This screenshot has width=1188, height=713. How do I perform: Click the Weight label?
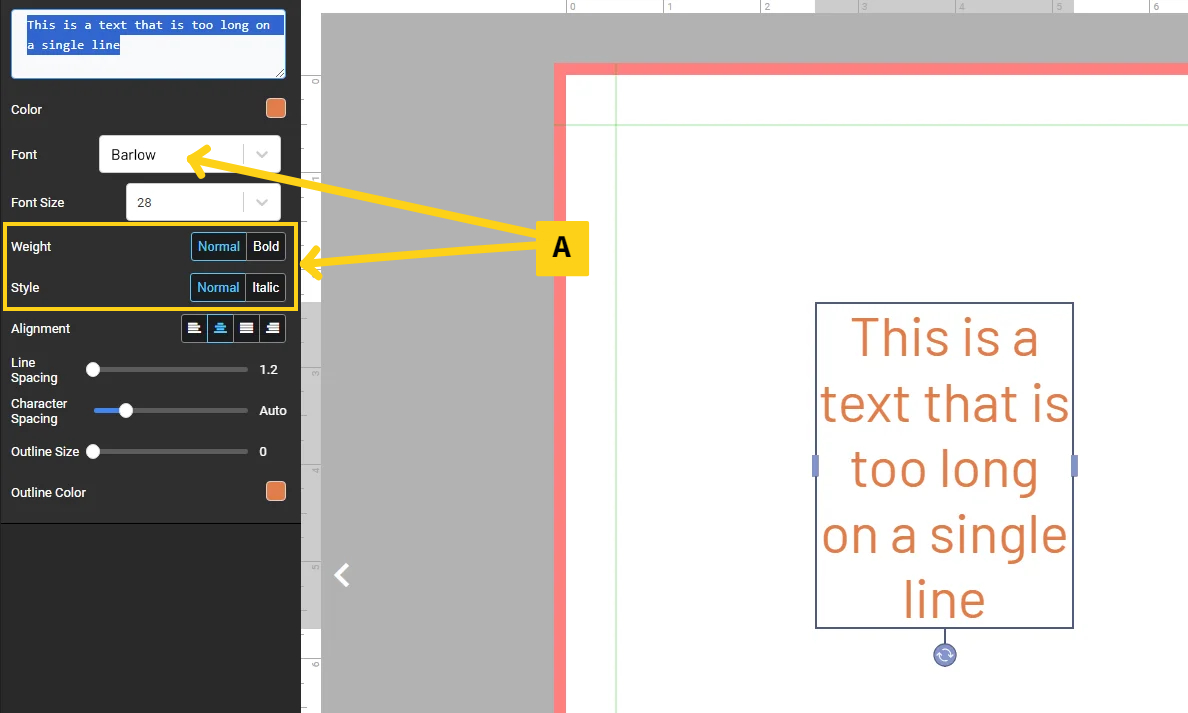(31, 246)
